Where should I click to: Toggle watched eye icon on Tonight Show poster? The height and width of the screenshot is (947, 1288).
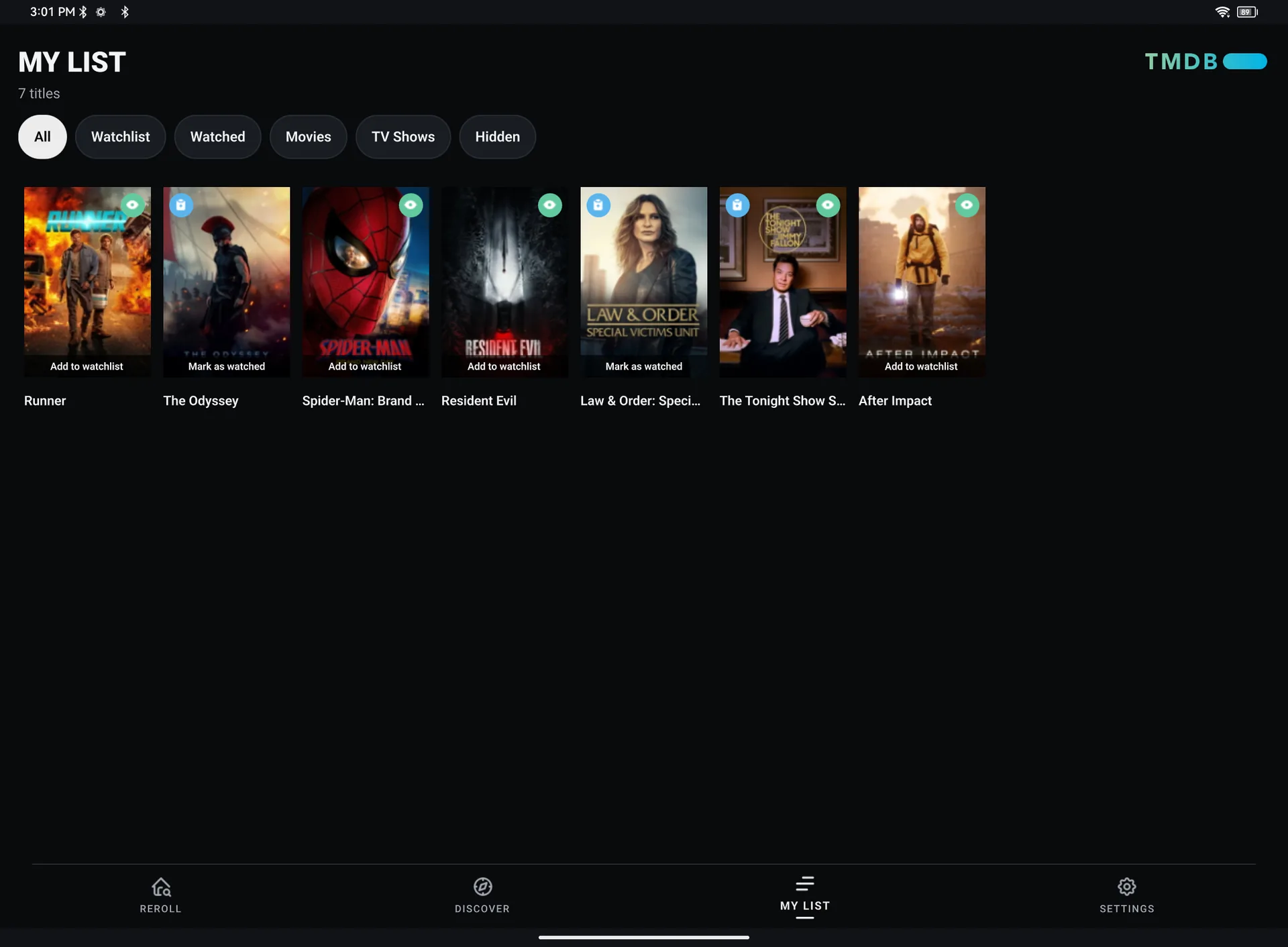(828, 205)
